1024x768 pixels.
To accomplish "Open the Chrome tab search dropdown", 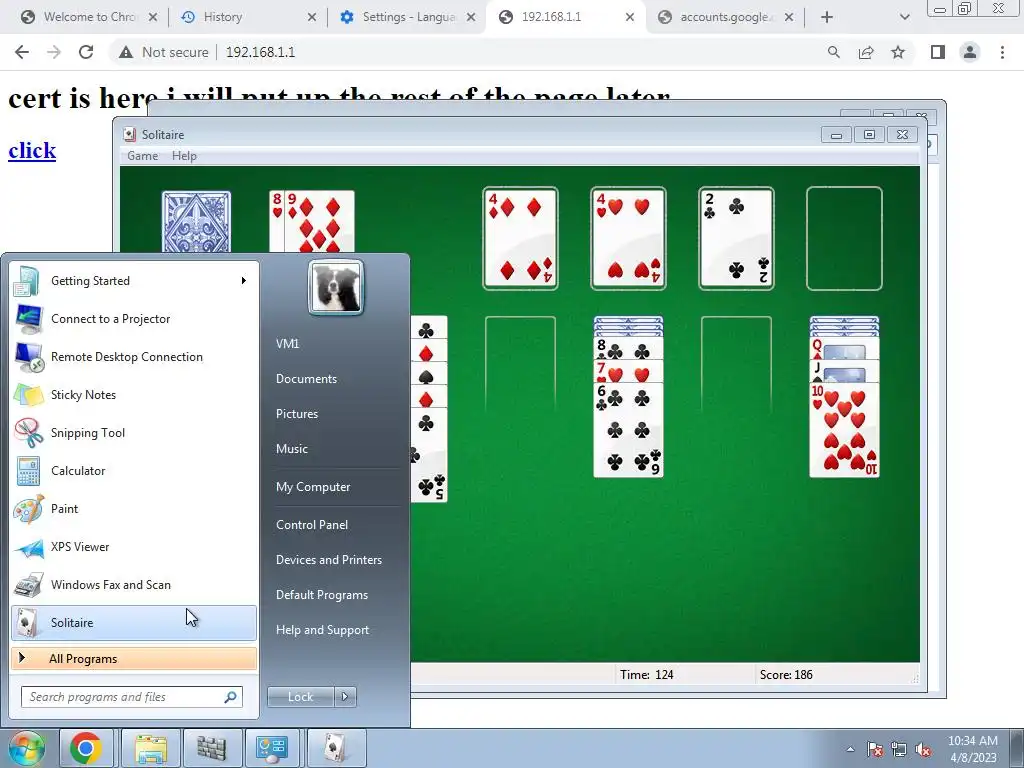I will click(x=904, y=17).
